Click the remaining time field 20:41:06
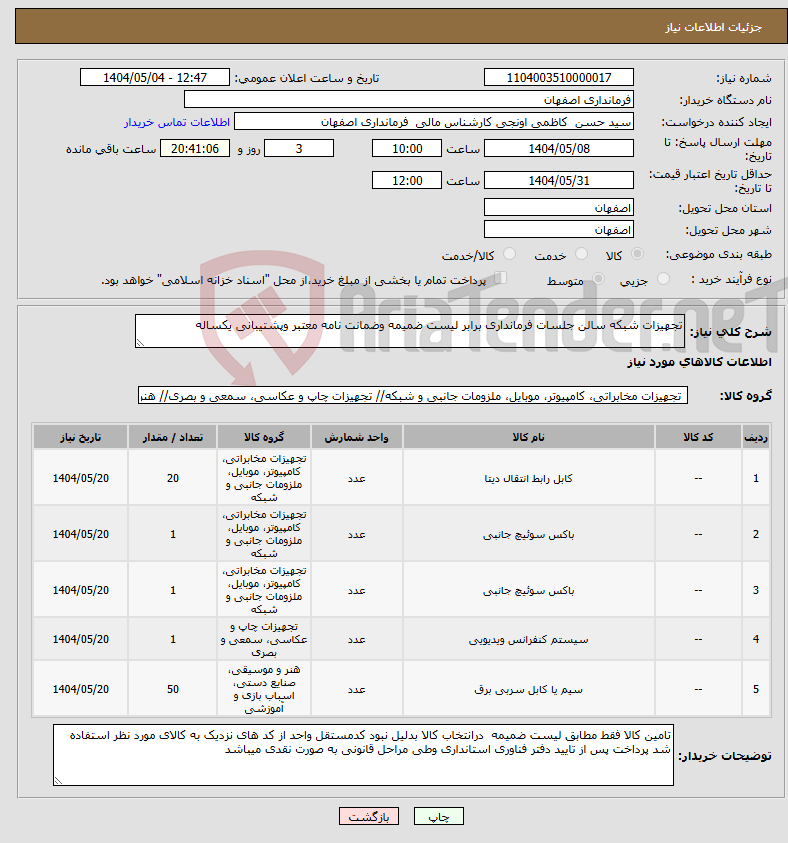 tap(195, 148)
